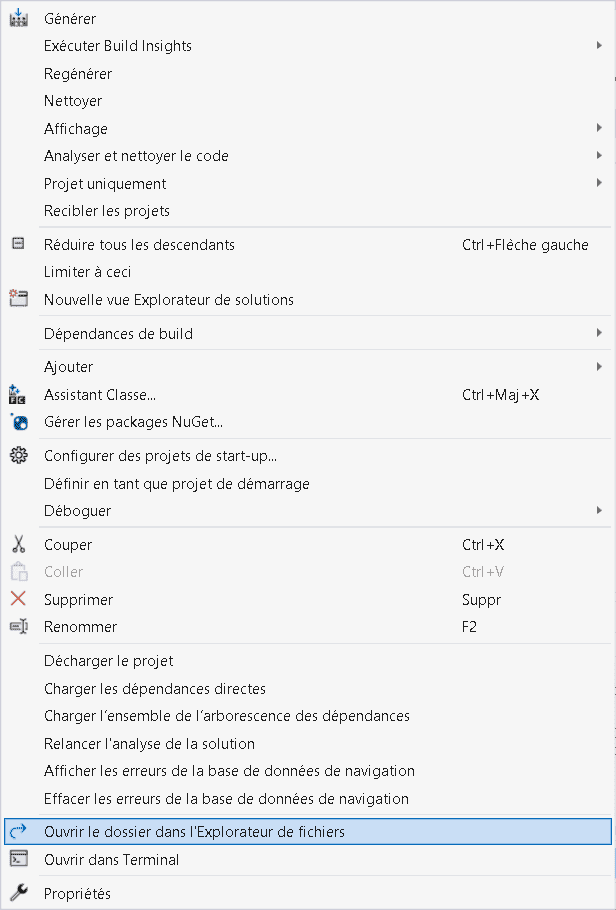
Task: Expand the Affichage submenu arrow
Action: (x=599, y=128)
